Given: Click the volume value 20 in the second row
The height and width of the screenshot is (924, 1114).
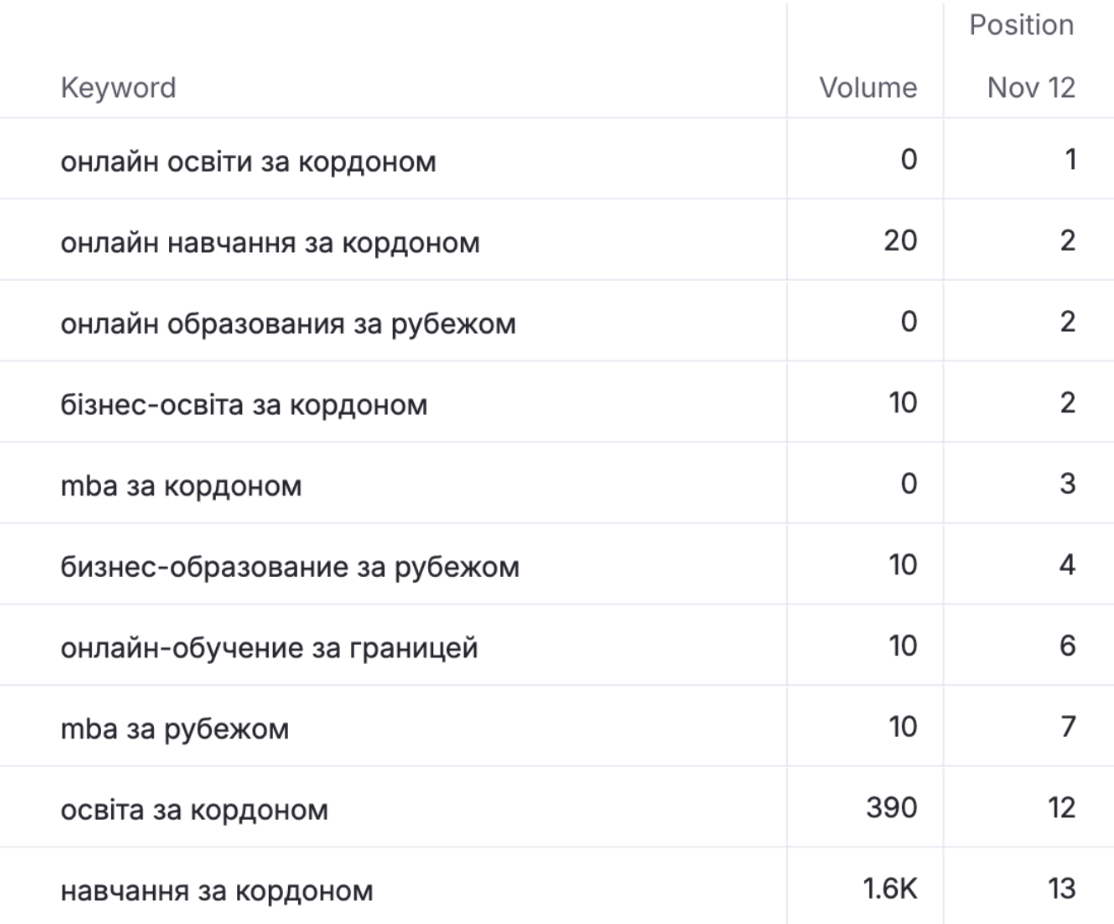Looking at the screenshot, I should tap(891, 239).
